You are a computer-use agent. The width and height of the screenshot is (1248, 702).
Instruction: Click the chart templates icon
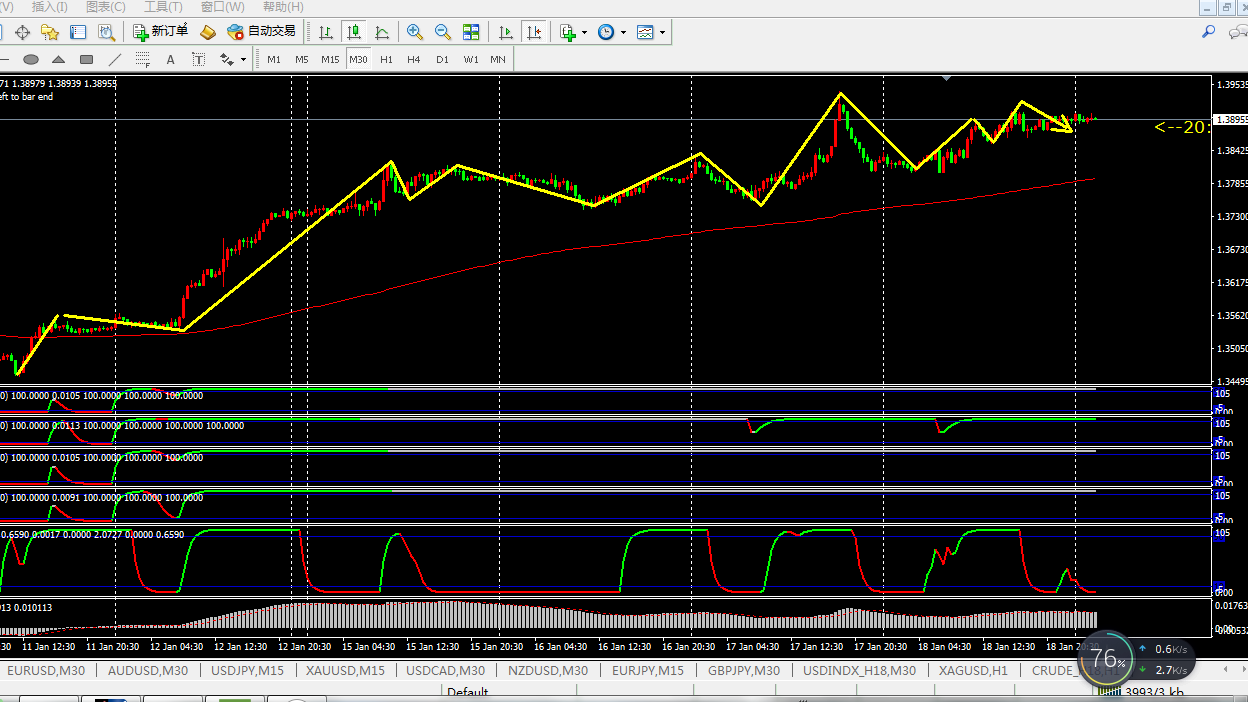coord(645,32)
